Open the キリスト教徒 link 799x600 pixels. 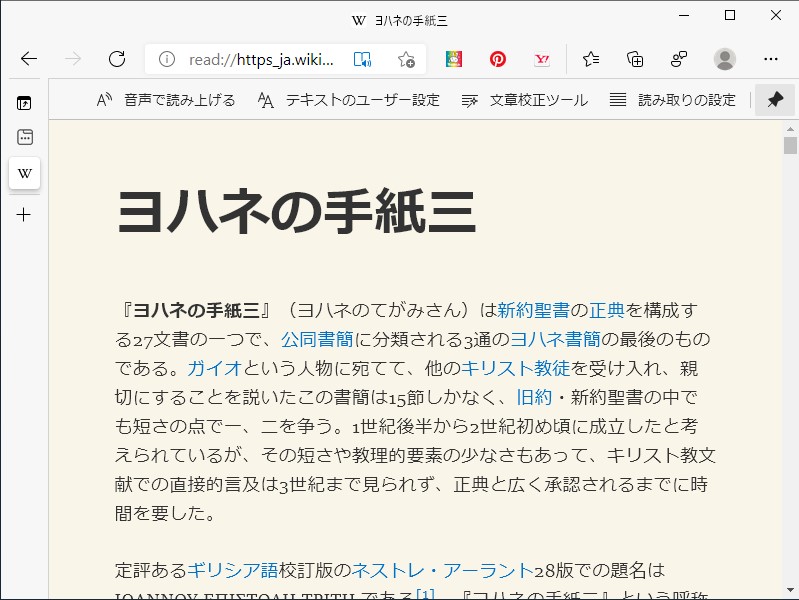coord(515,368)
